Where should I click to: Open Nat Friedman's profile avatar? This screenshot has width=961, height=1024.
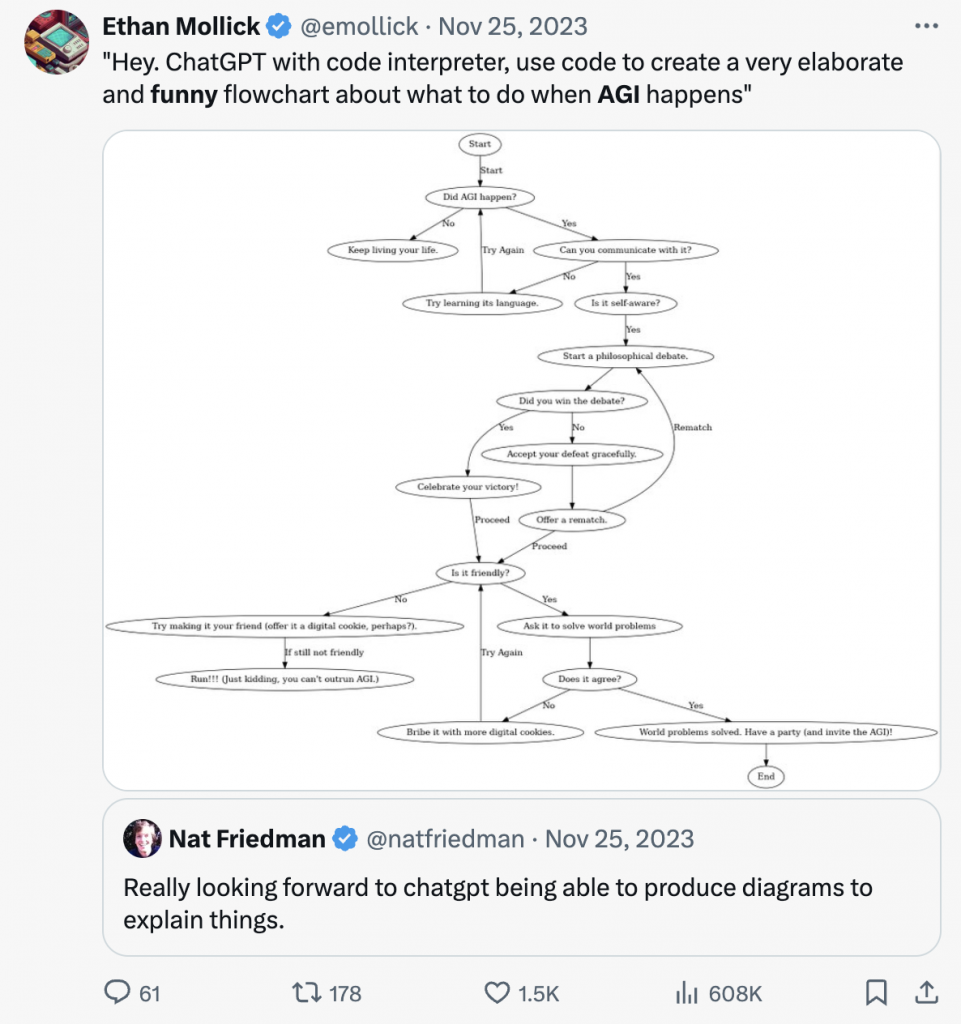[142, 839]
